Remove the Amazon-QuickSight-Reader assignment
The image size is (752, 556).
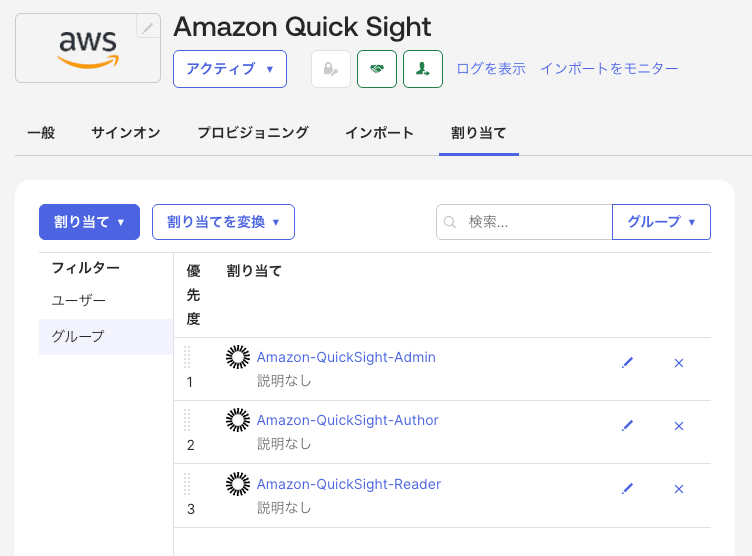coord(679,489)
